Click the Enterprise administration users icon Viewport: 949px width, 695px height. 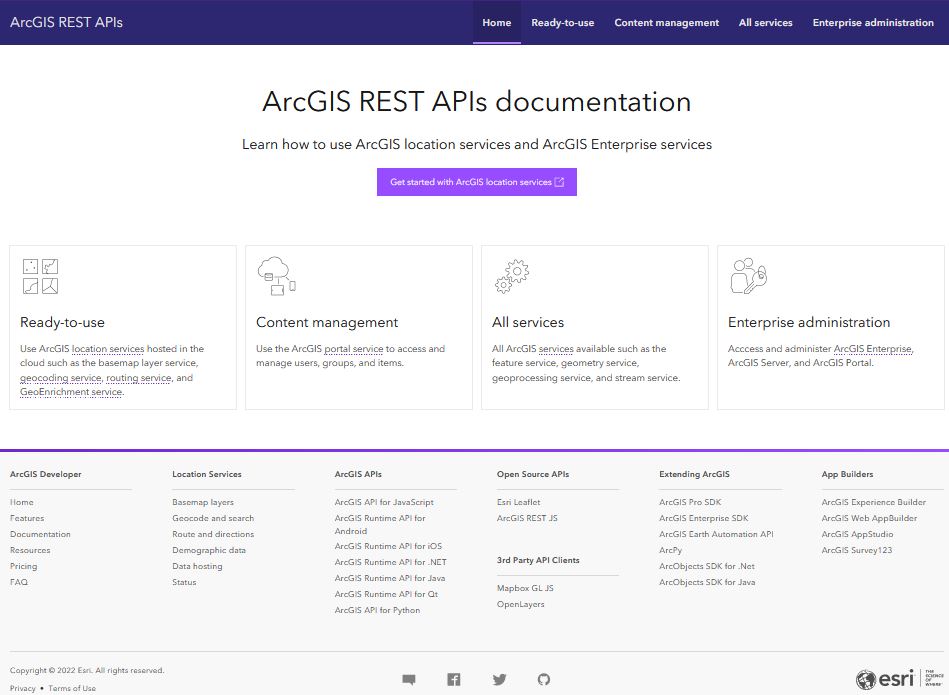(x=748, y=276)
